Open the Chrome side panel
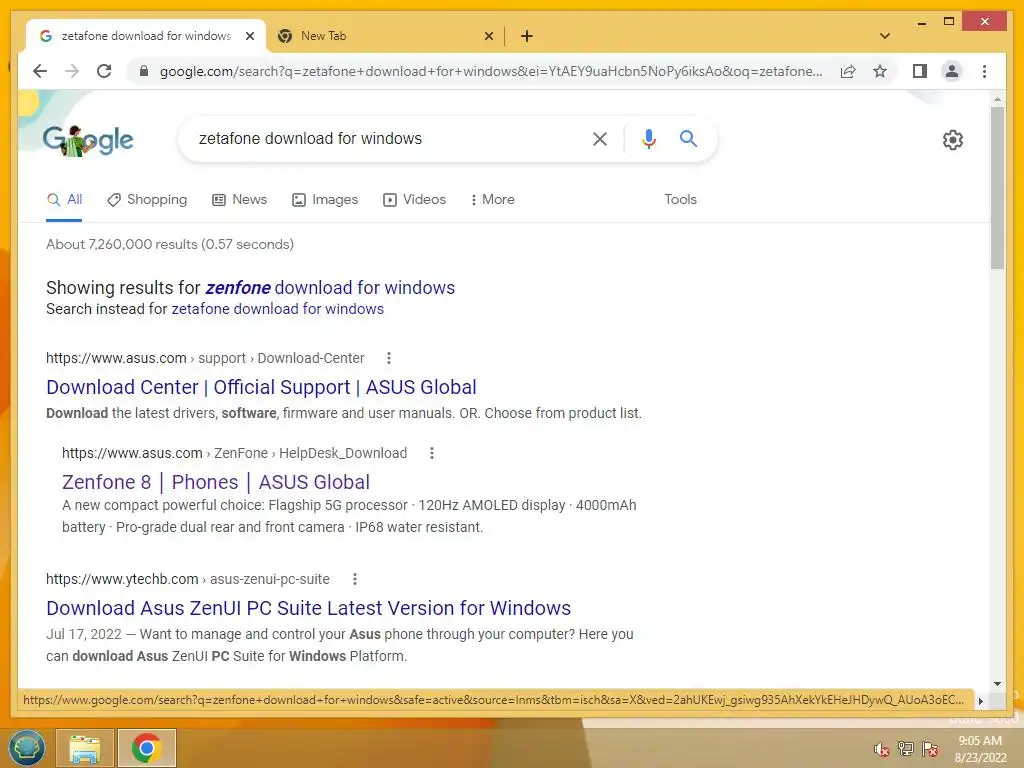Image resolution: width=1024 pixels, height=768 pixels. (x=920, y=71)
